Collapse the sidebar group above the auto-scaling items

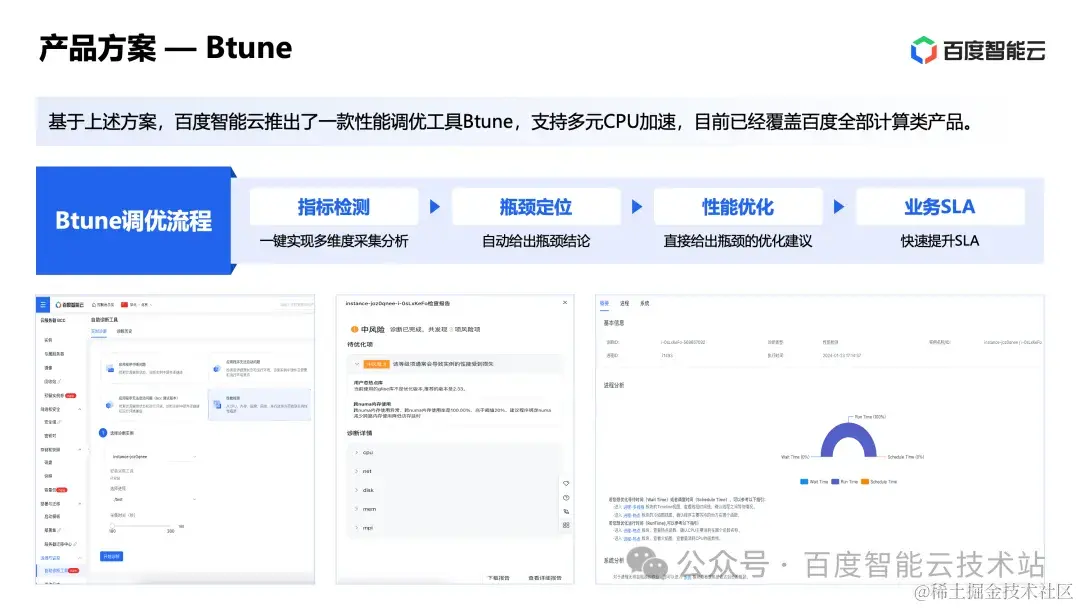[x=79, y=504]
